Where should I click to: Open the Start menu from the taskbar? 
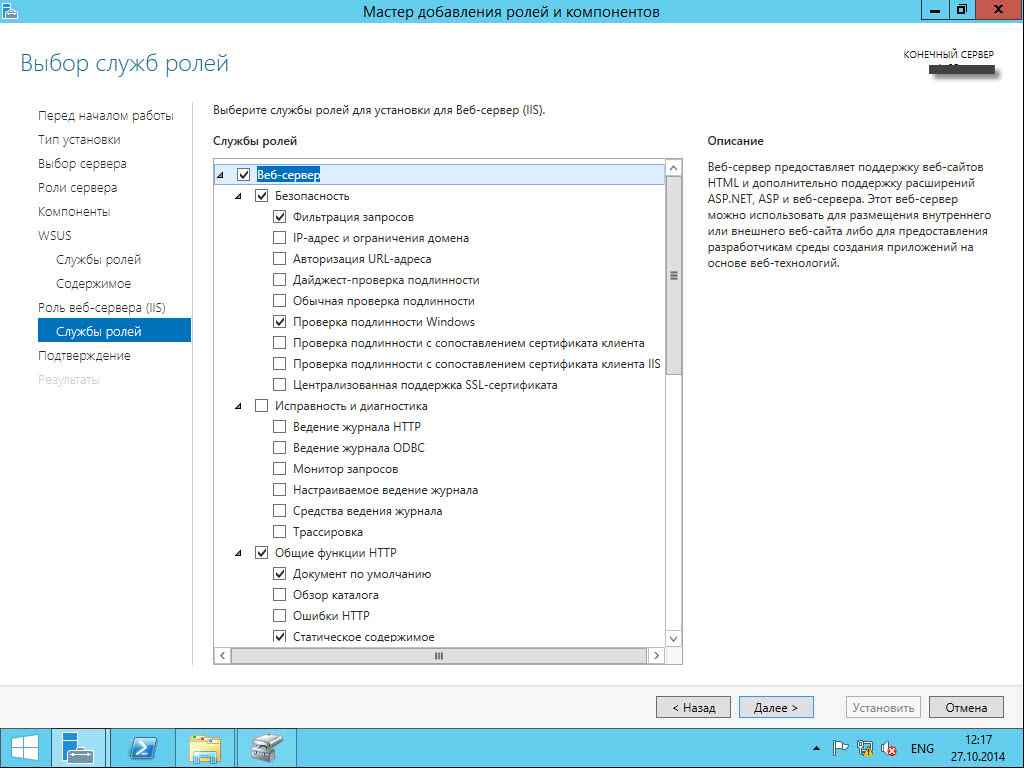24,748
